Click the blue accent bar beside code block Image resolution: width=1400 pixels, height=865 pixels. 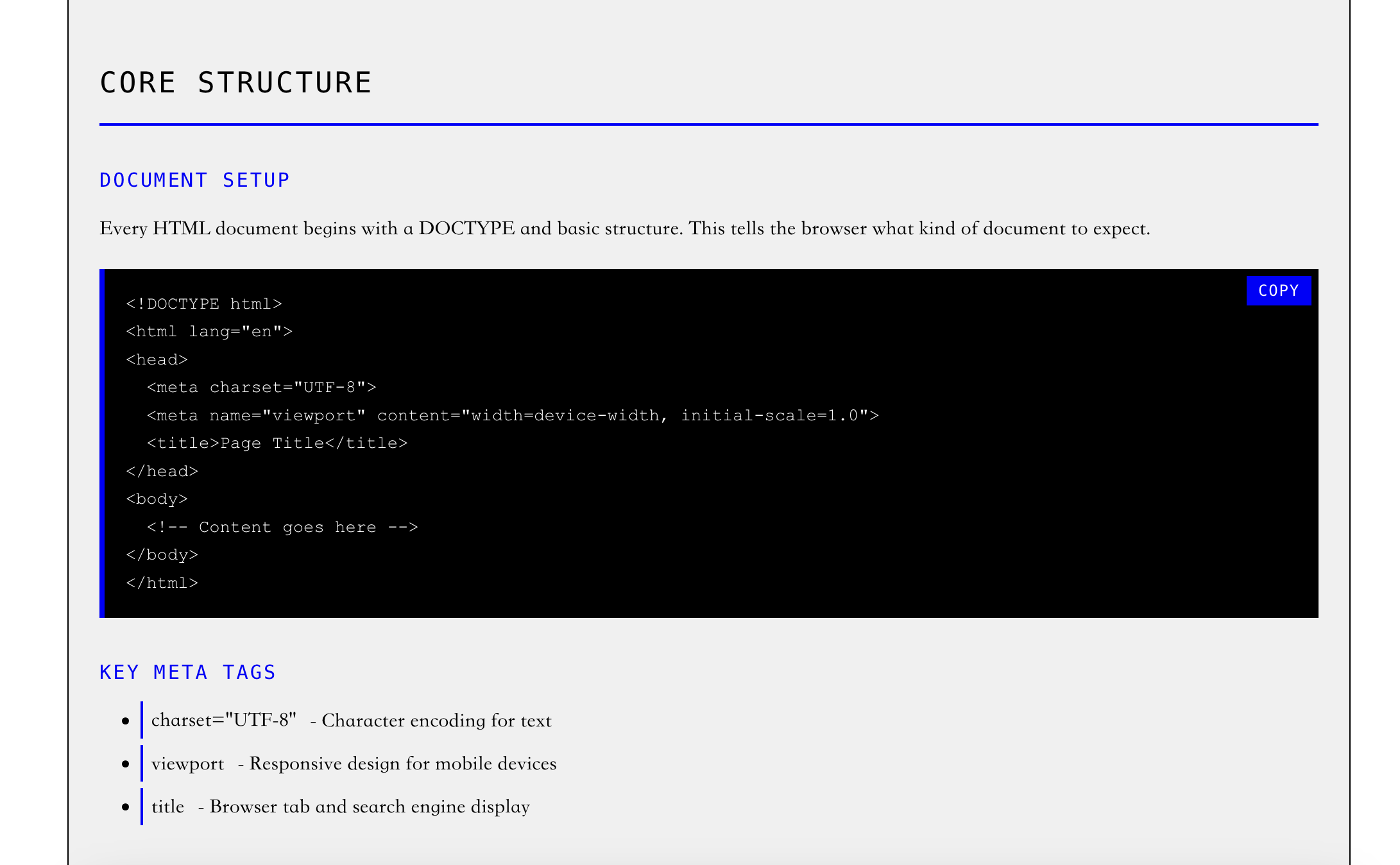pyautogui.click(x=103, y=443)
